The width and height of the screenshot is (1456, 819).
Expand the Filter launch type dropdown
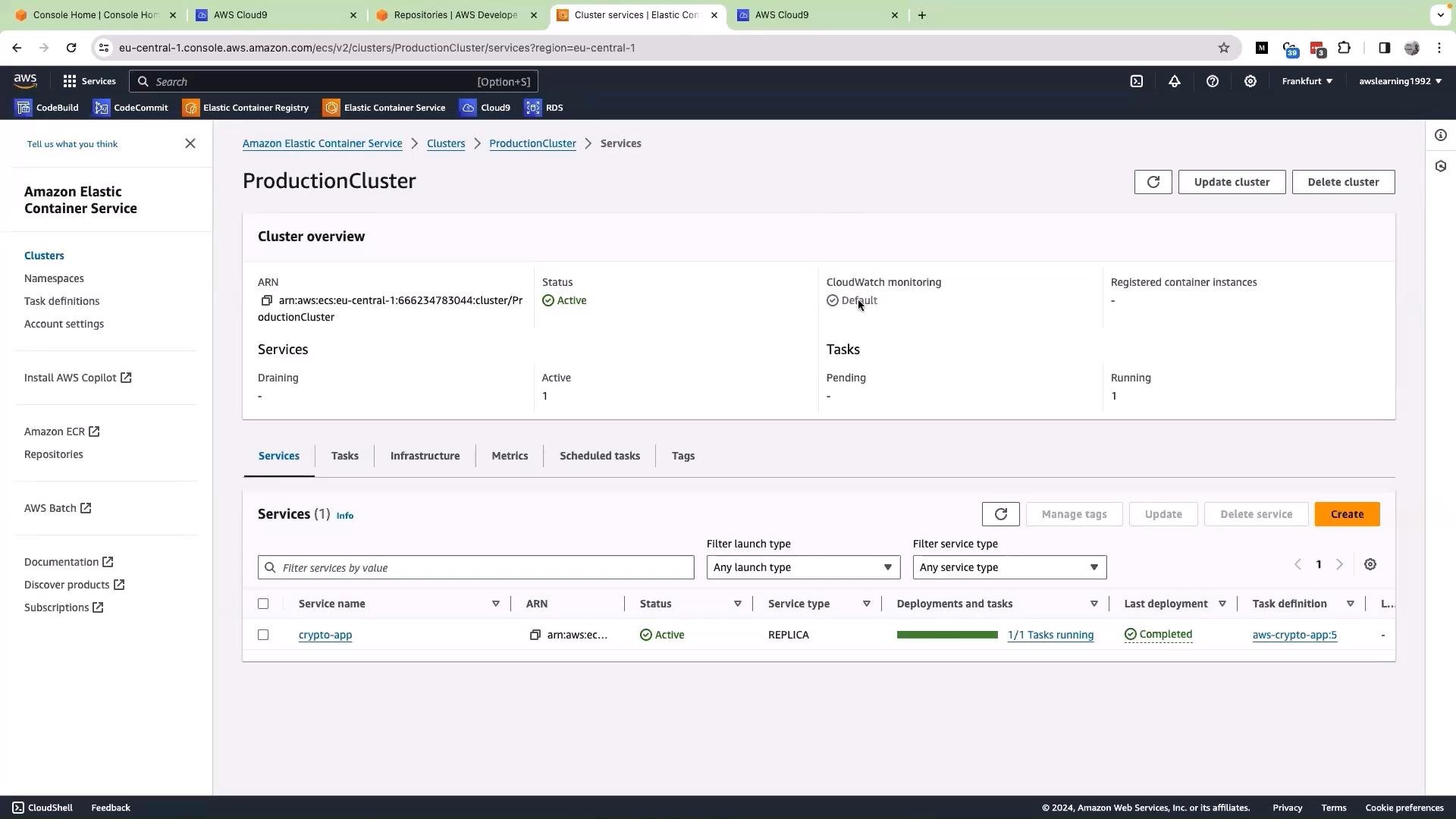click(x=803, y=567)
